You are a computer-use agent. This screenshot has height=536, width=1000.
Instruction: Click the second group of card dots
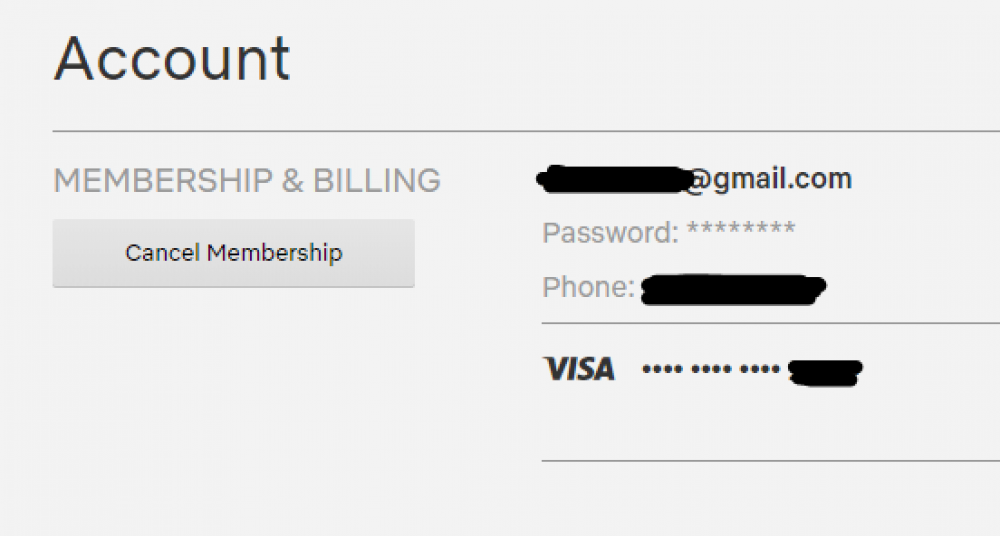711,370
